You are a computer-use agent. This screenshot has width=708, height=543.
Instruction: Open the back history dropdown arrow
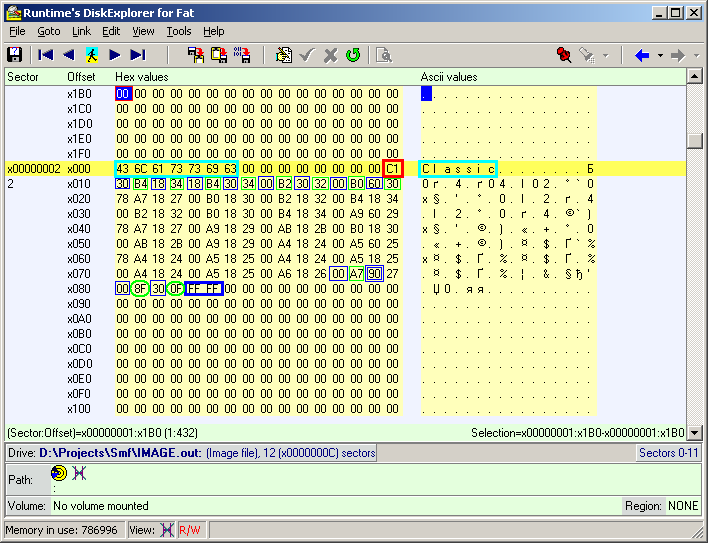[660, 56]
